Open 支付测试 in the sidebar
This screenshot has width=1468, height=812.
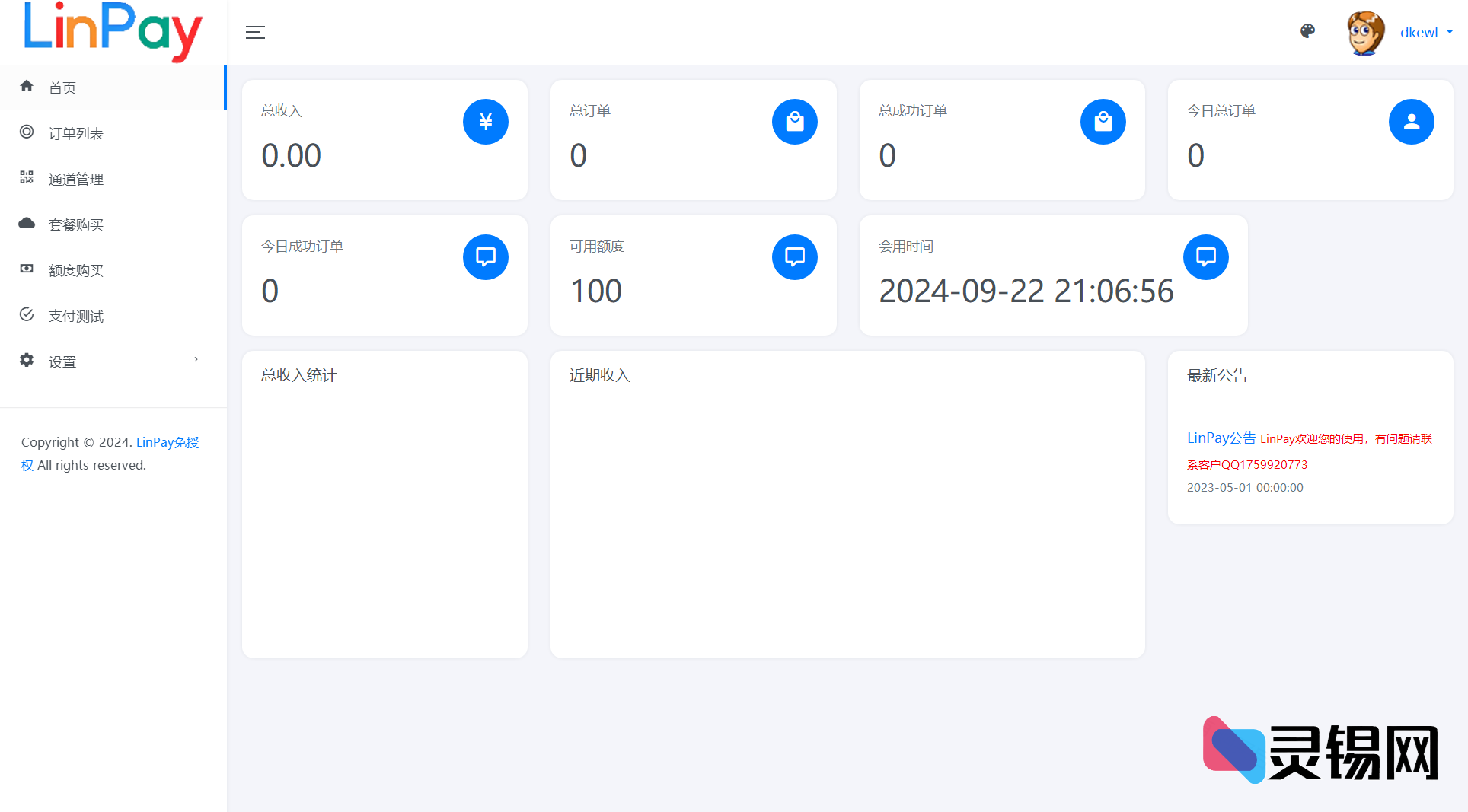[x=76, y=317]
